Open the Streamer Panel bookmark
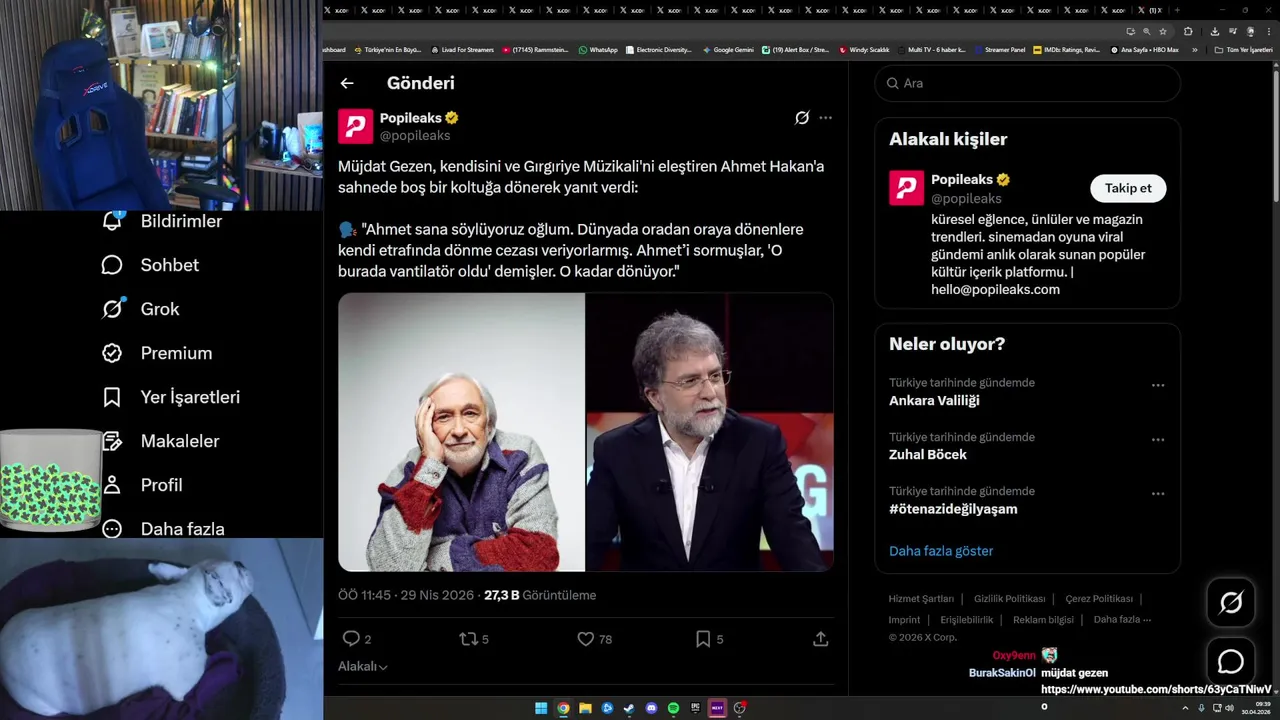The image size is (1280, 720). click(x=999, y=50)
